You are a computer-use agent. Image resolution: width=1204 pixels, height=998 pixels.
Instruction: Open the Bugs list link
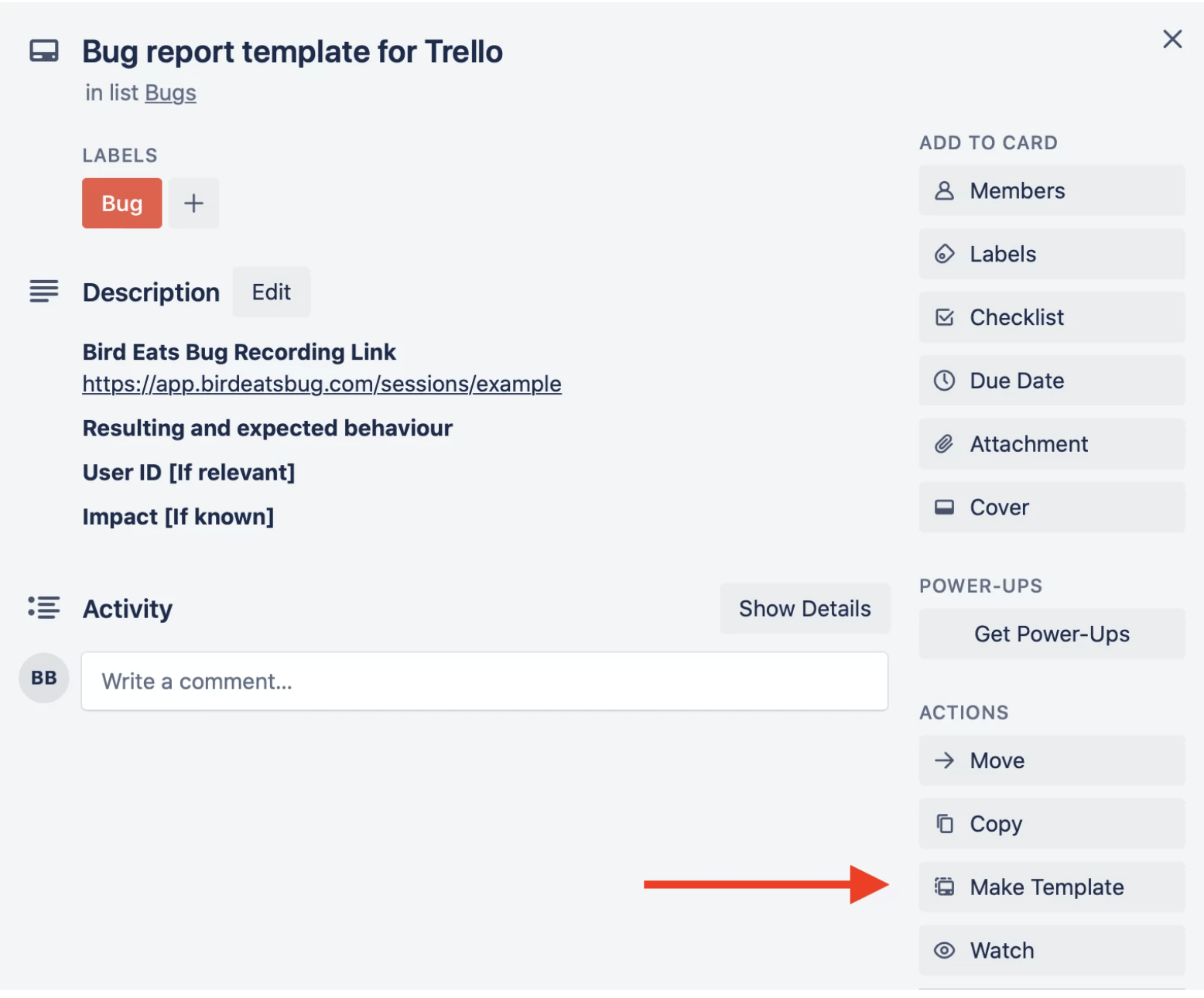[x=170, y=92]
